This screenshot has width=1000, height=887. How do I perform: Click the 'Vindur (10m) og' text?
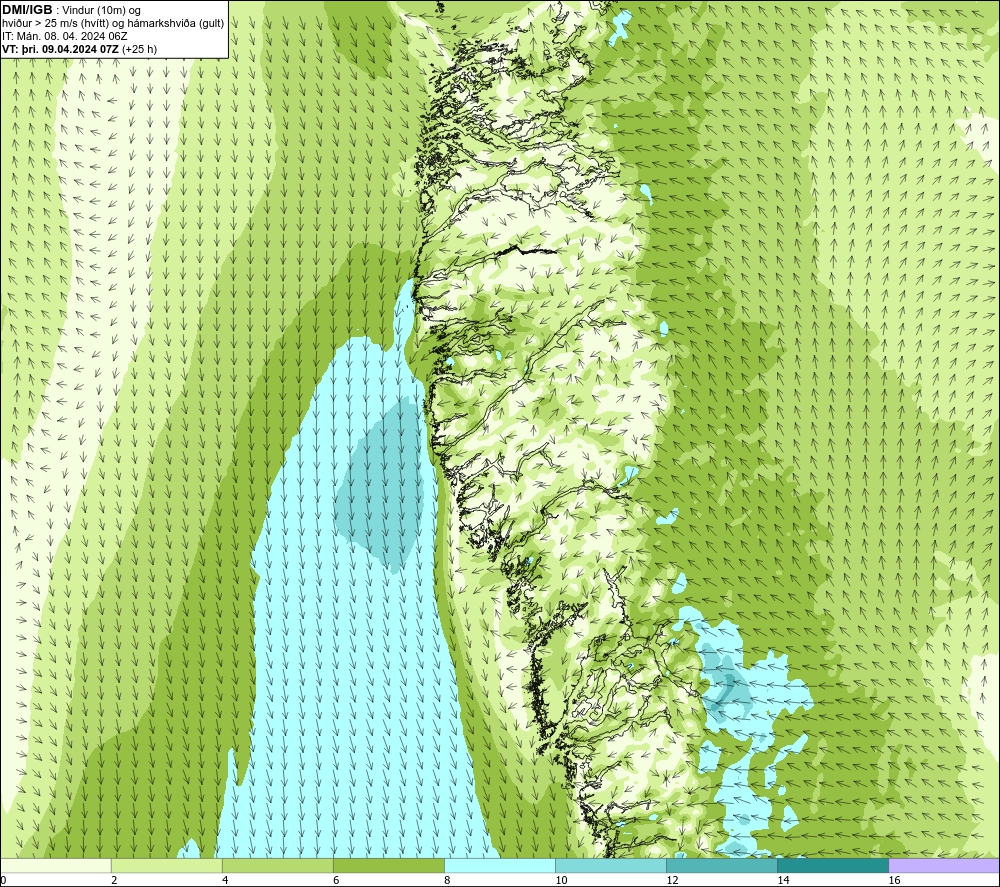point(101,10)
